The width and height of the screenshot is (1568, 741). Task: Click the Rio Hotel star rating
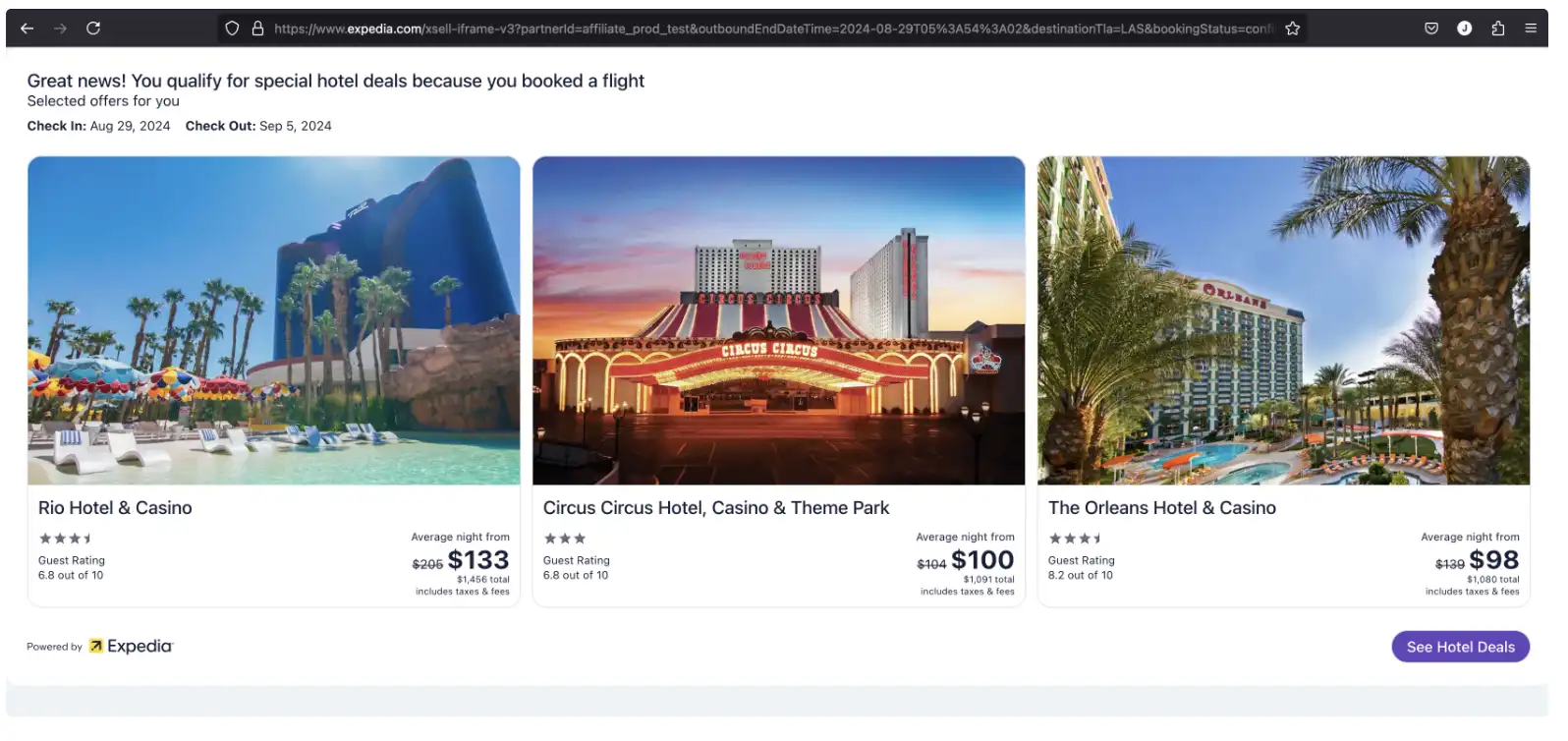pyautogui.click(x=66, y=538)
